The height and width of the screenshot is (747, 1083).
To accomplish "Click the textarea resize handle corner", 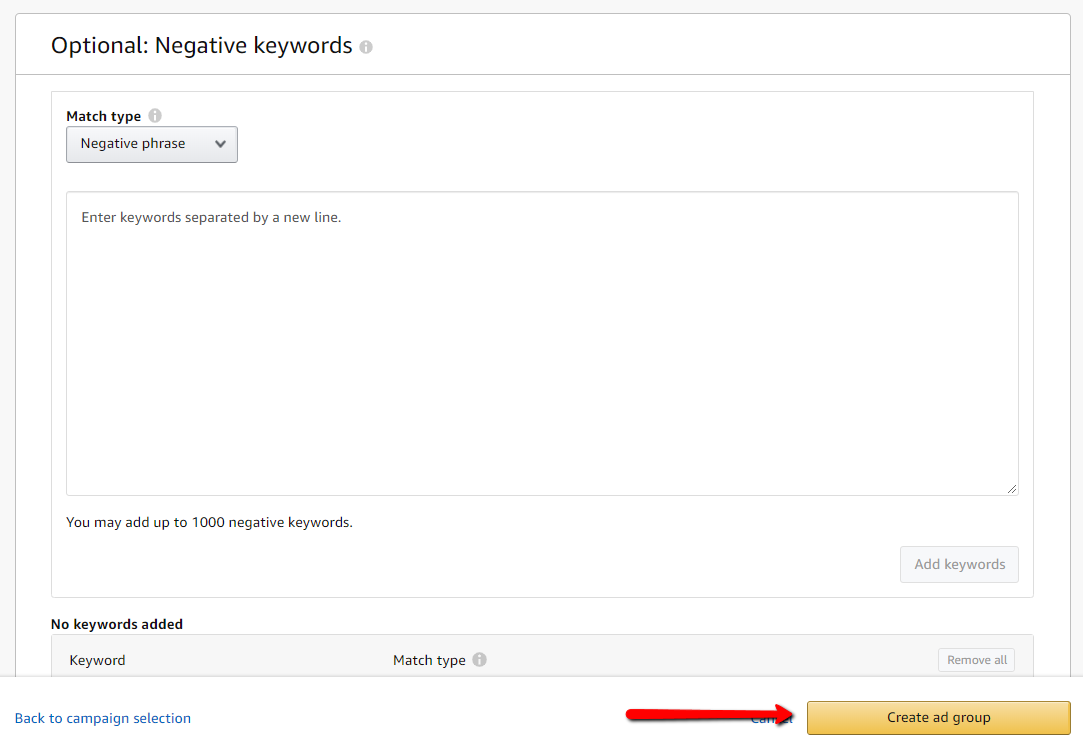I will [x=1012, y=489].
